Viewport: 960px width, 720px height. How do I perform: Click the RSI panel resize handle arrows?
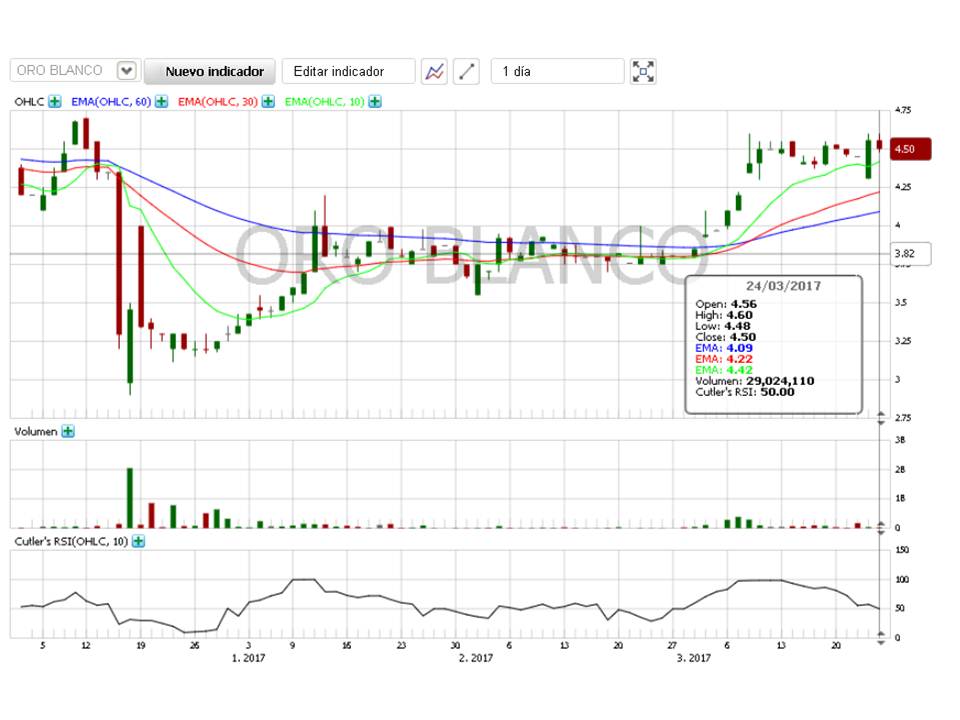coord(881,639)
